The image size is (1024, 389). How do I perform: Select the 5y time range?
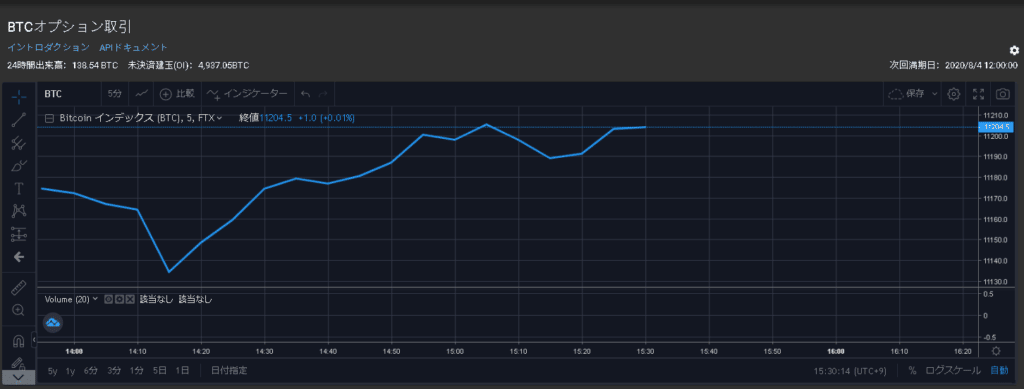coord(52,371)
